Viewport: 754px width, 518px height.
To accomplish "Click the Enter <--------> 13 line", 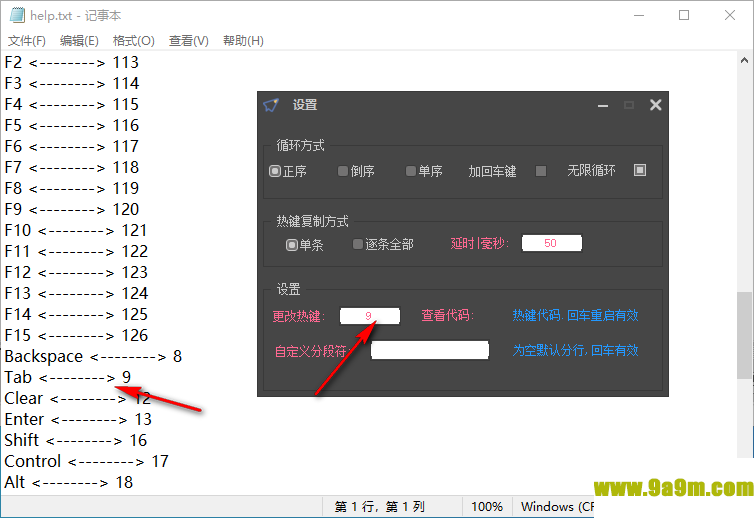I will click(x=78, y=420).
